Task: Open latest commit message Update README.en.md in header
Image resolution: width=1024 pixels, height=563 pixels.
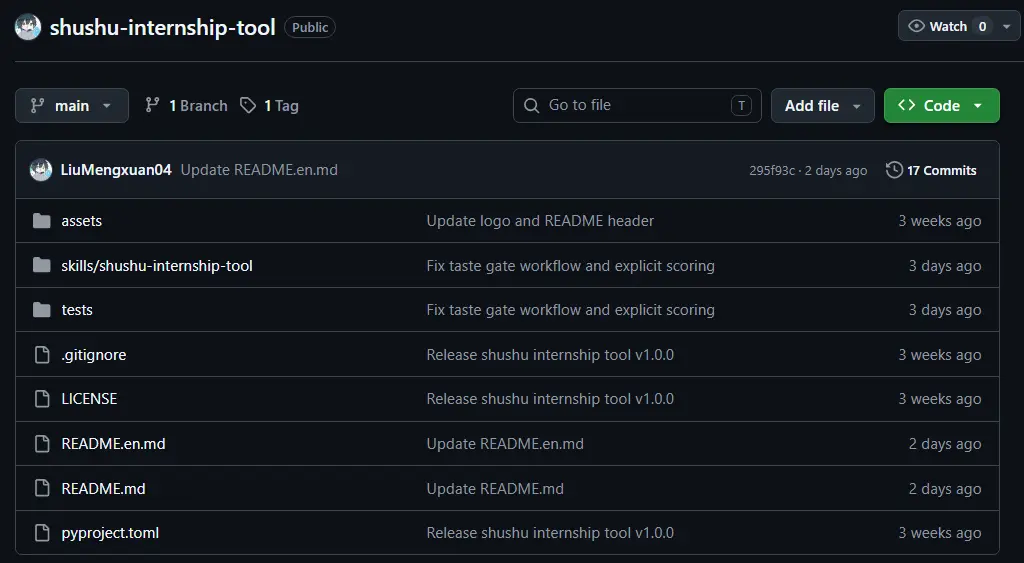Action: pyautogui.click(x=259, y=170)
